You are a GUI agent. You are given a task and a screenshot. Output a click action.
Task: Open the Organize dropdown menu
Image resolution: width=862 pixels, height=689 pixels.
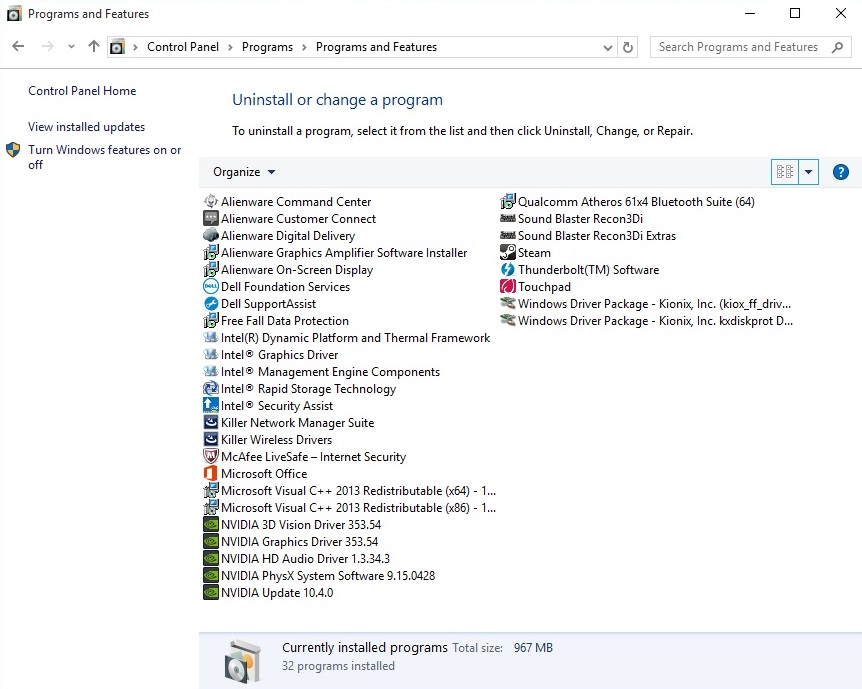tap(244, 172)
